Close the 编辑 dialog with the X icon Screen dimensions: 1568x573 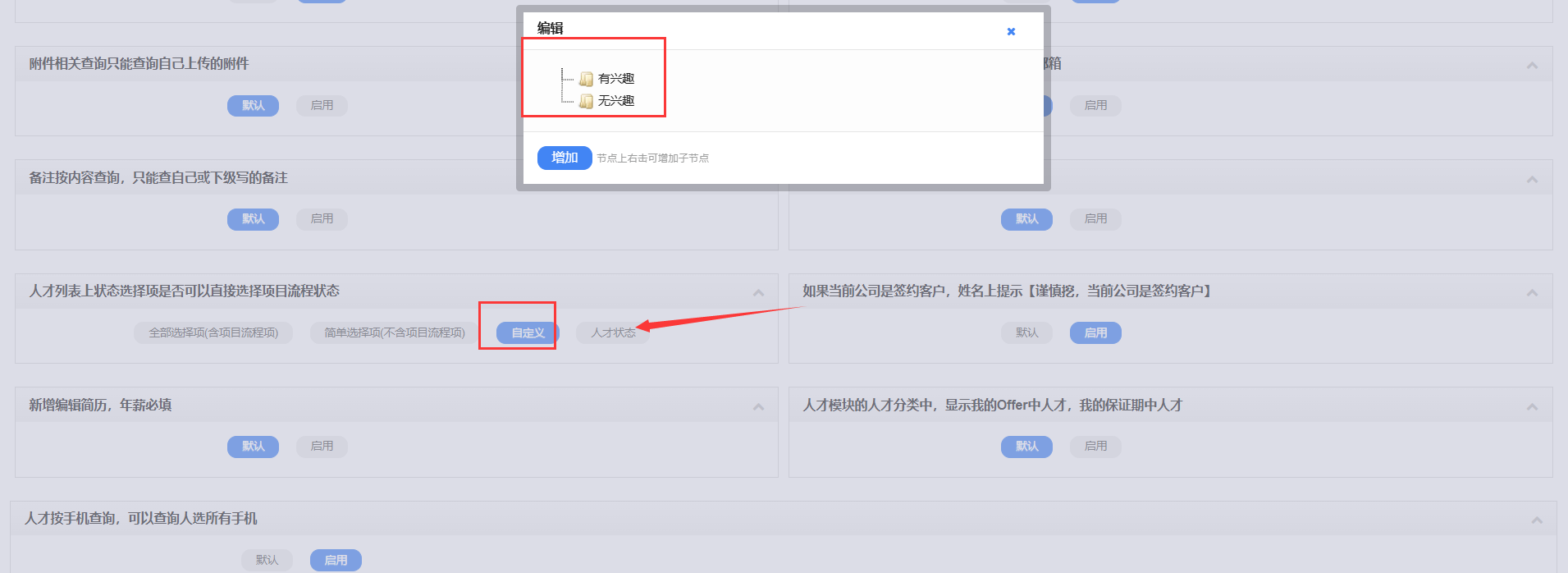[x=1011, y=31]
